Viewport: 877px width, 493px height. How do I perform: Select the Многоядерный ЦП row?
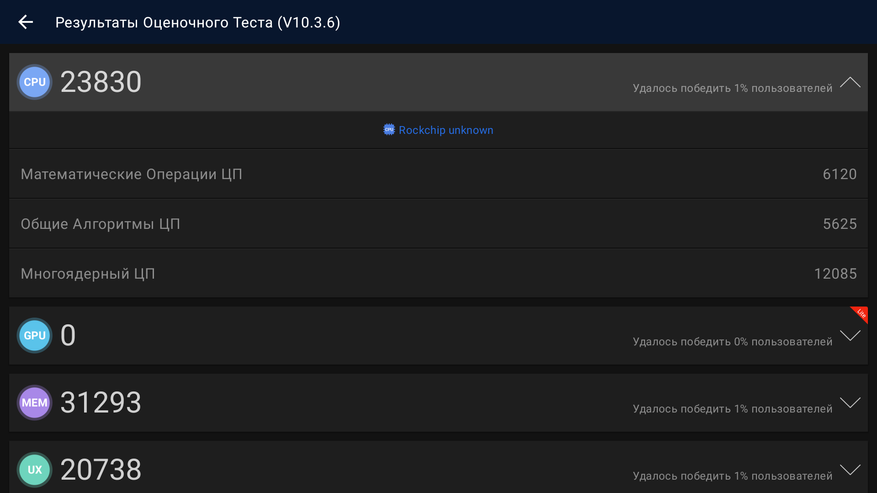438,273
